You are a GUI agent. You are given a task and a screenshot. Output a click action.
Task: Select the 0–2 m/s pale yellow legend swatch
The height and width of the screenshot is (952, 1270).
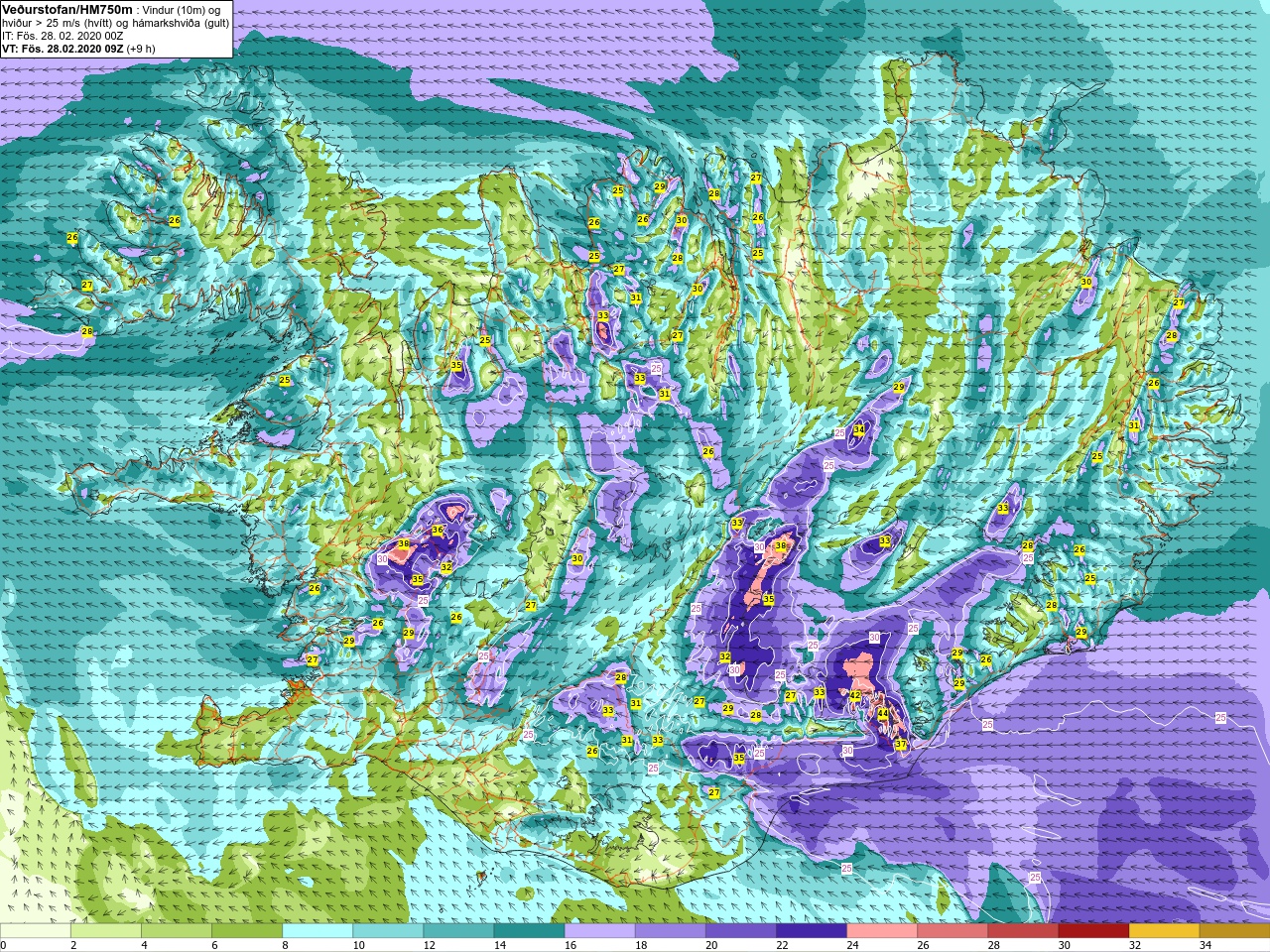point(36,931)
